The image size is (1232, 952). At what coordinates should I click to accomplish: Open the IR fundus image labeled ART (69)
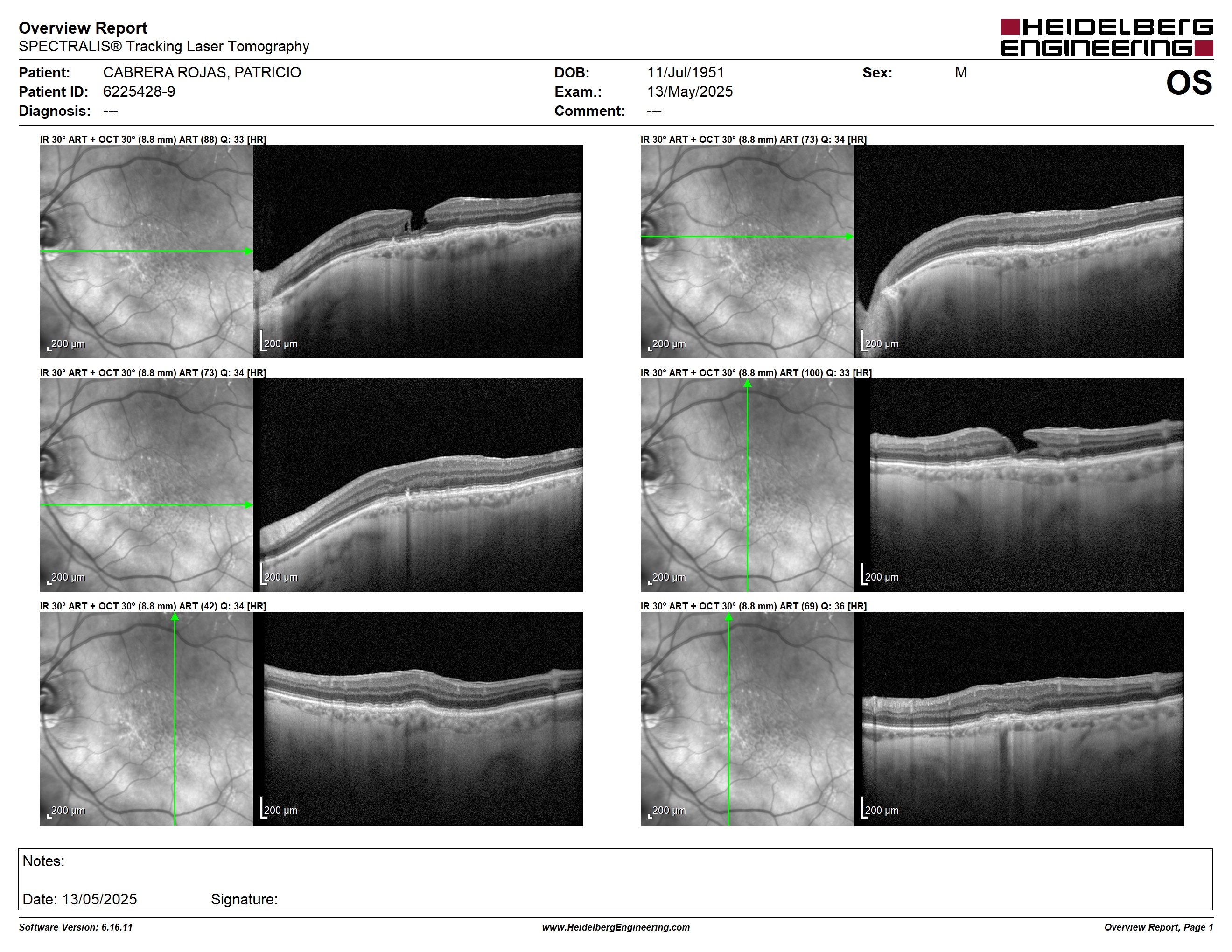coord(747,719)
